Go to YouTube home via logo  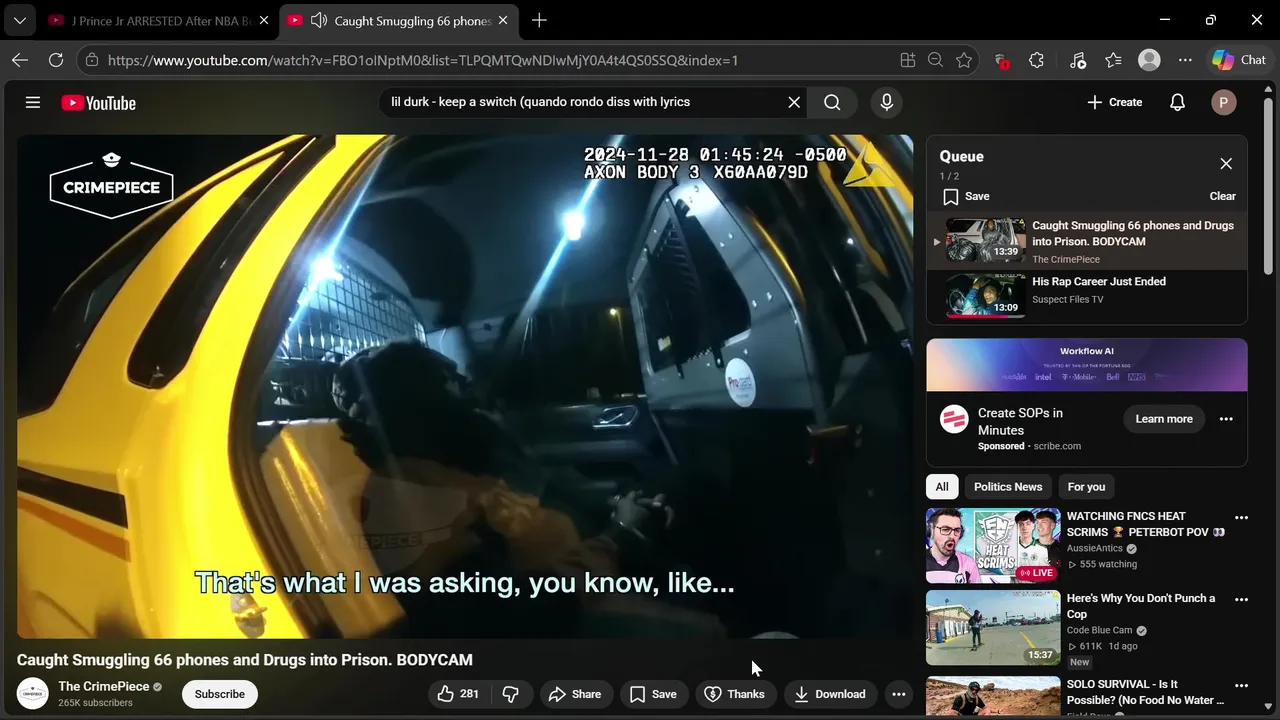point(98,103)
